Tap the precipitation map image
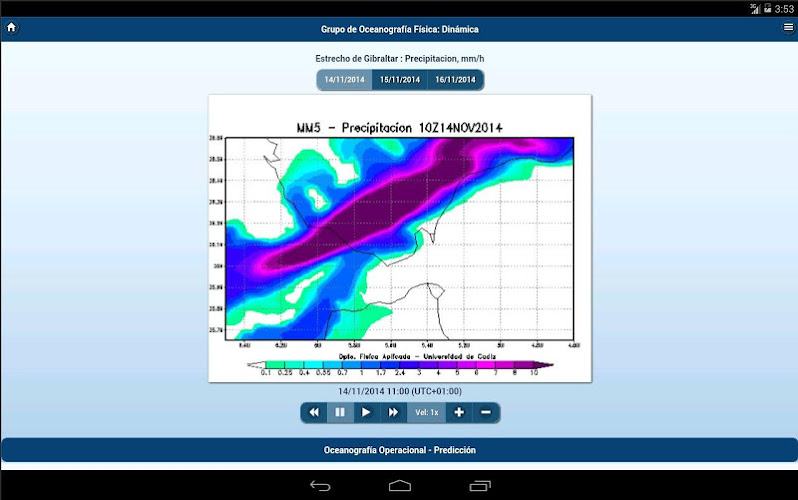Image resolution: width=798 pixels, height=500 pixels. (x=400, y=238)
